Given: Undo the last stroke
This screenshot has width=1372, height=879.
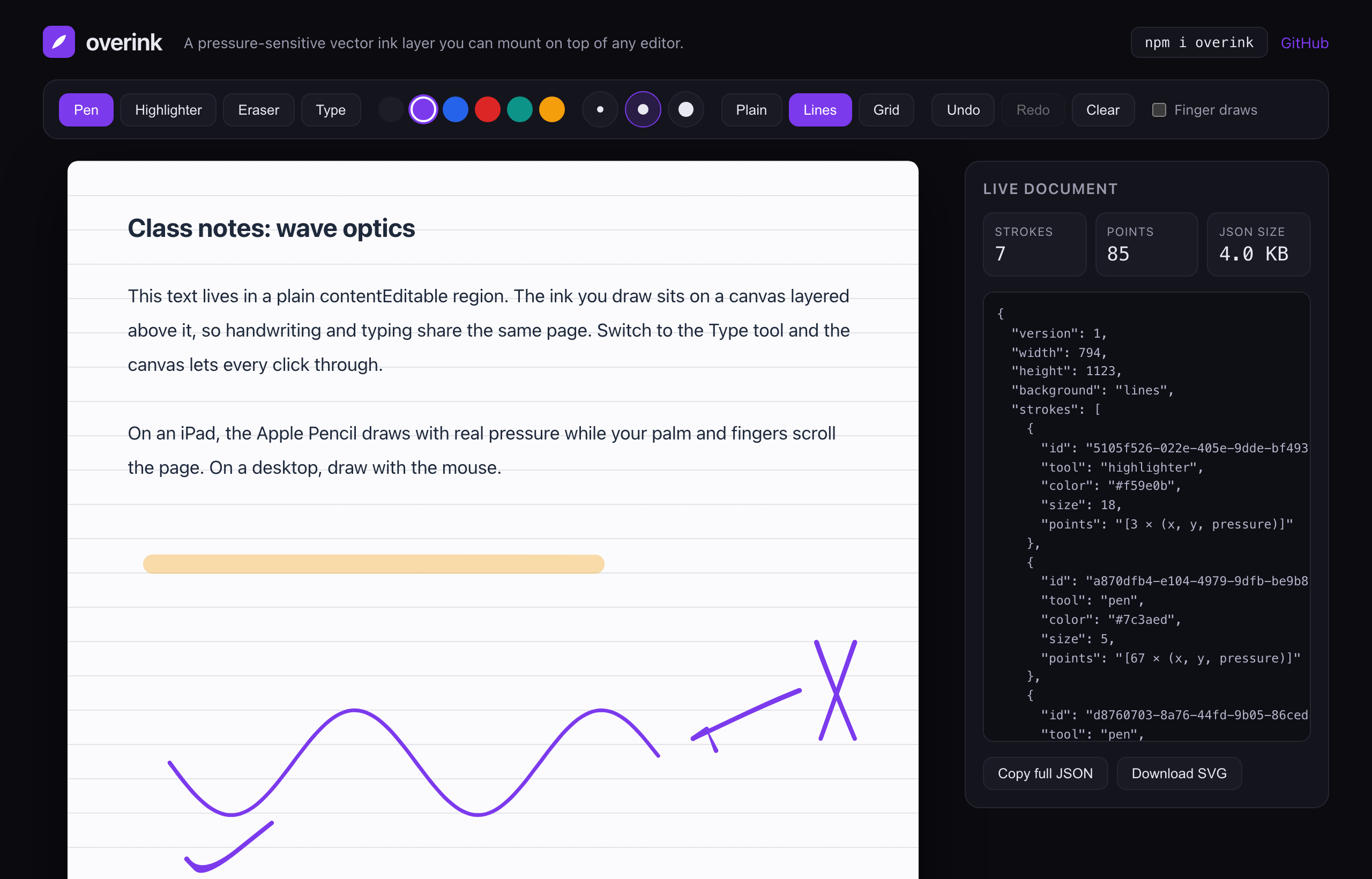Looking at the screenshot, I should 963,110.
